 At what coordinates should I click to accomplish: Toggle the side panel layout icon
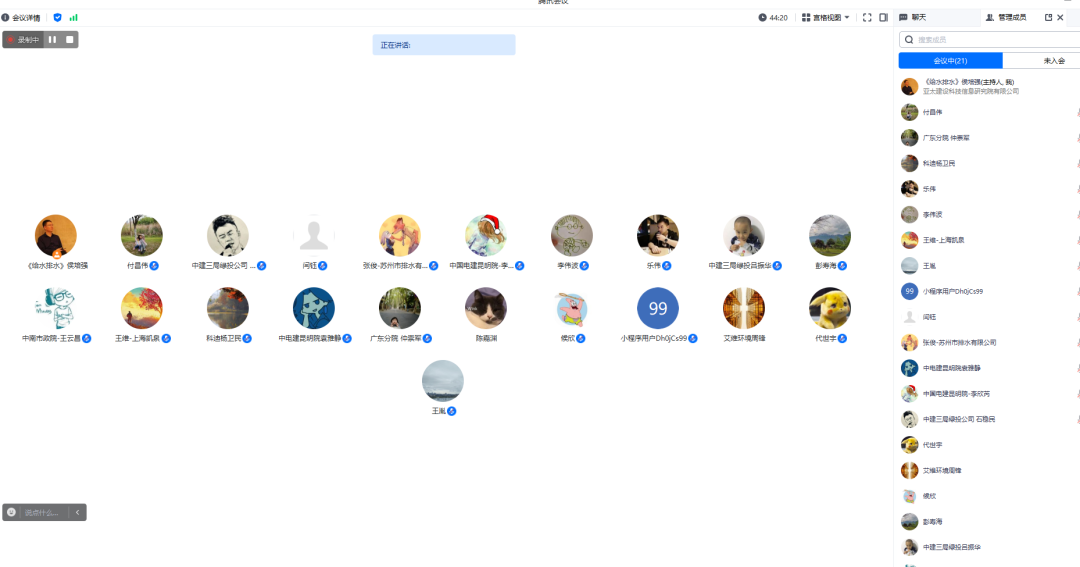(883, 17)
